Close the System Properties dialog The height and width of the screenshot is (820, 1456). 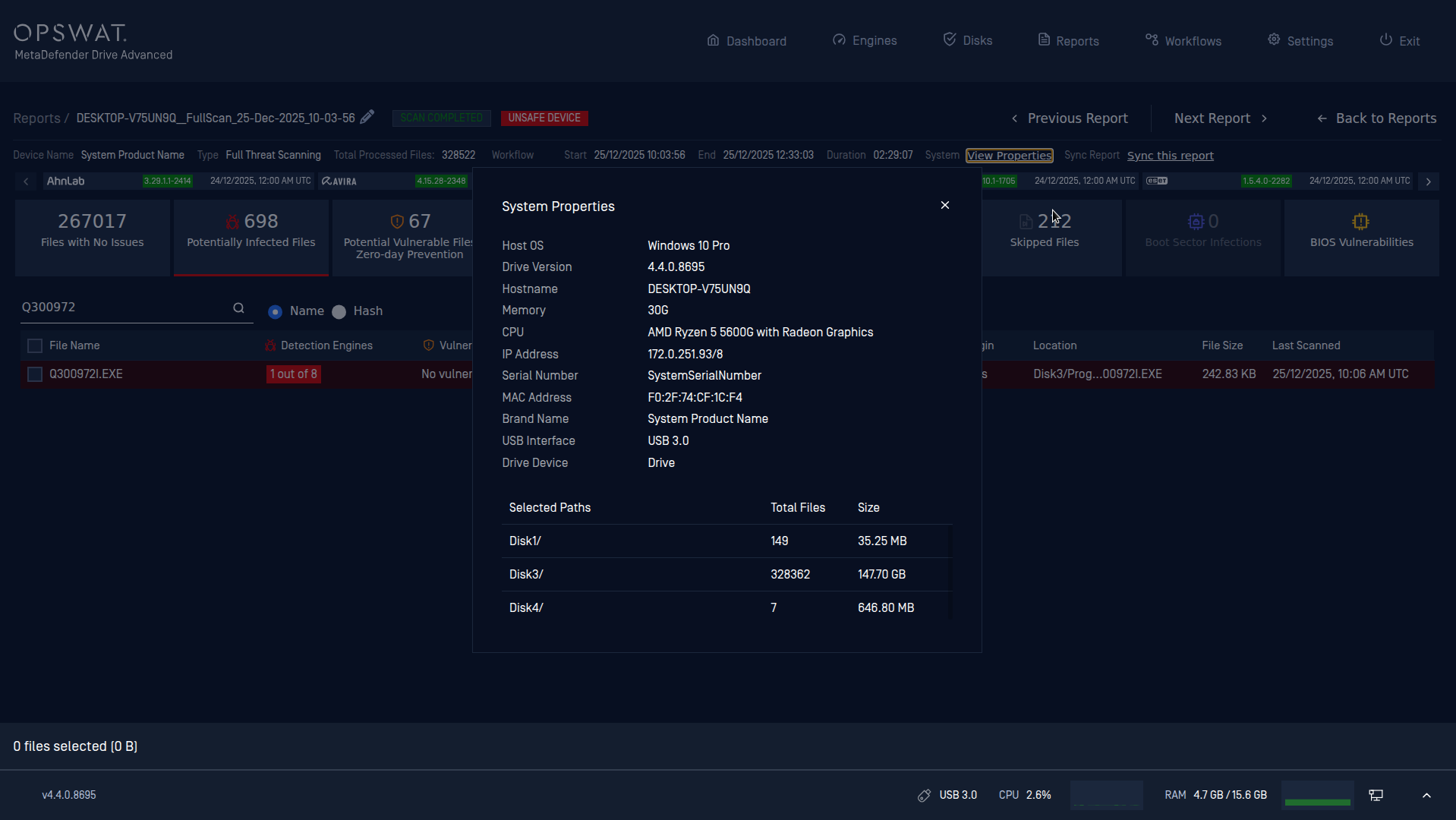tap(945, 206)
